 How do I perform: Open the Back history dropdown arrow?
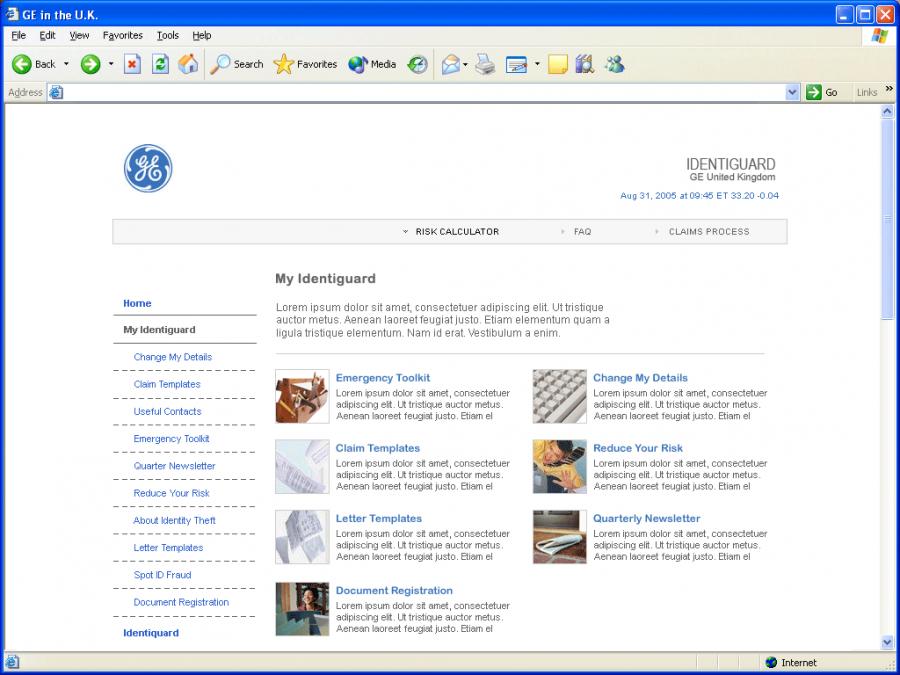[x=66, y=64]
